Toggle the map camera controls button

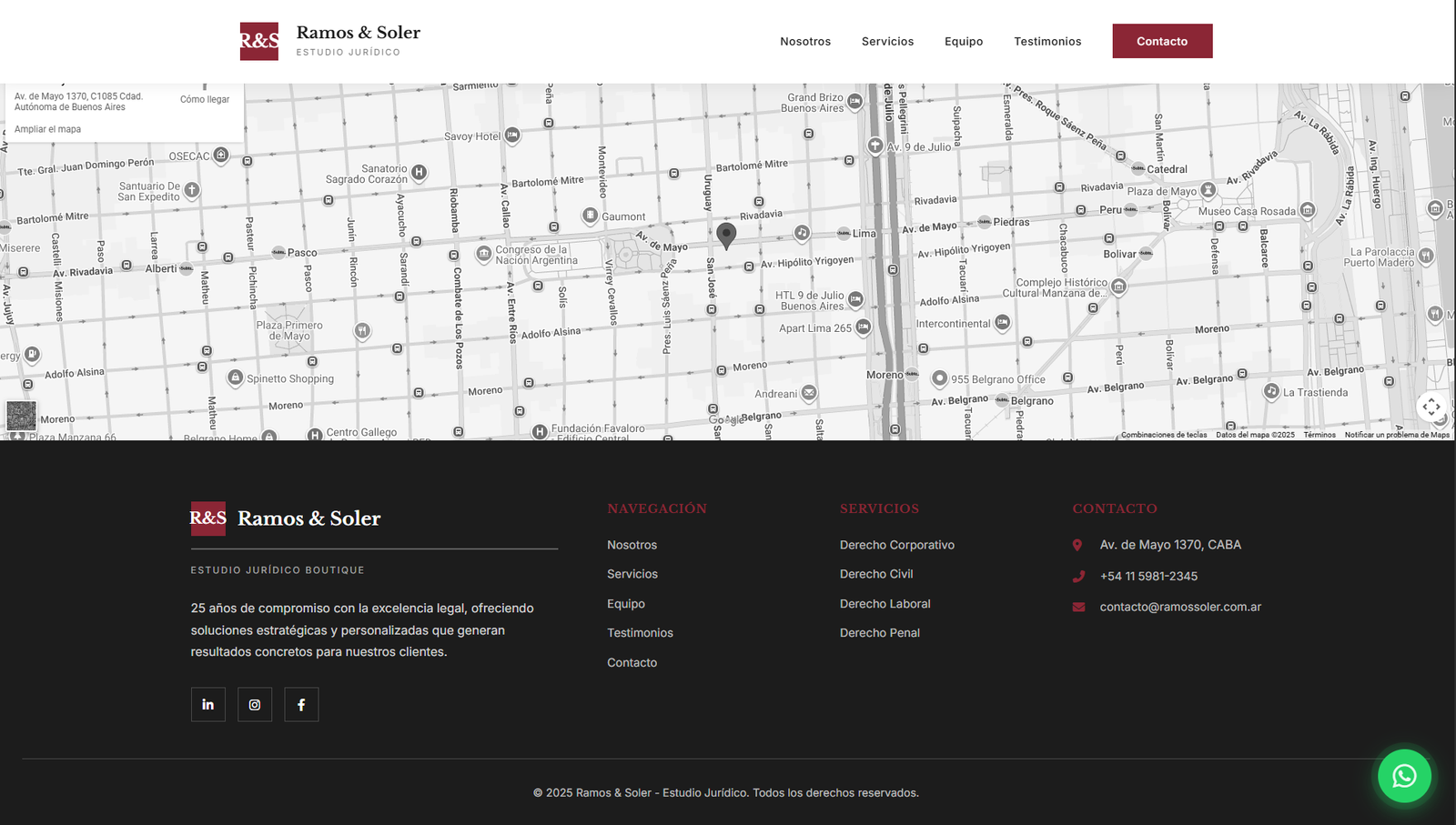click(1431, 407)
